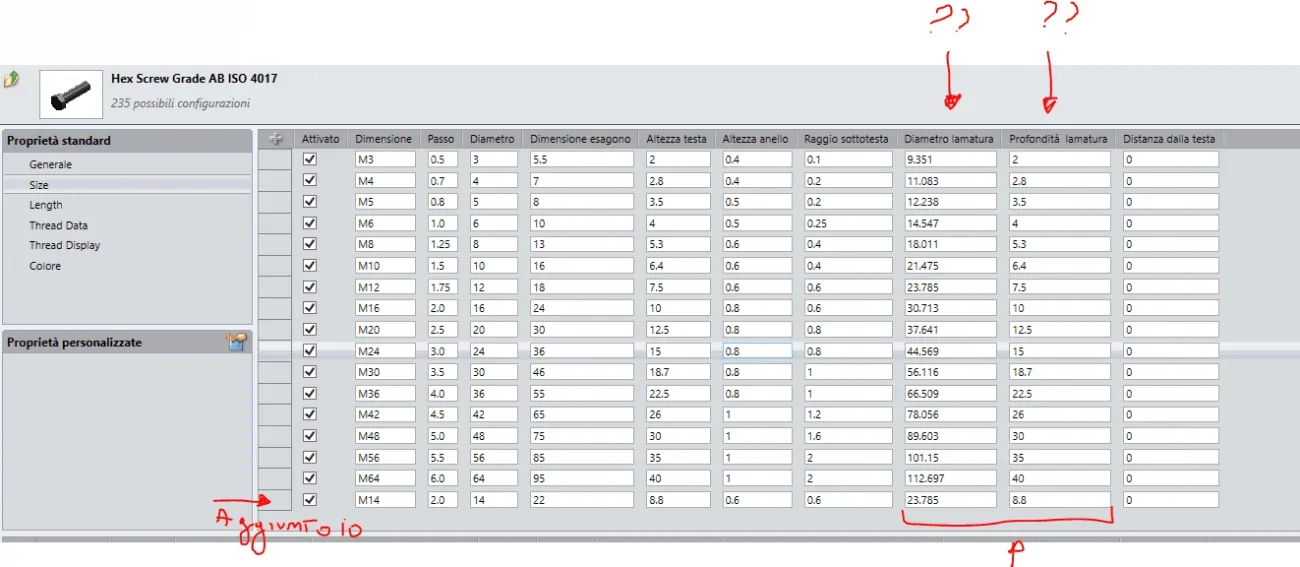Screen dimensions: 1300x567
Task: Click the custom properties edit icon
Action: click(236, 342)
